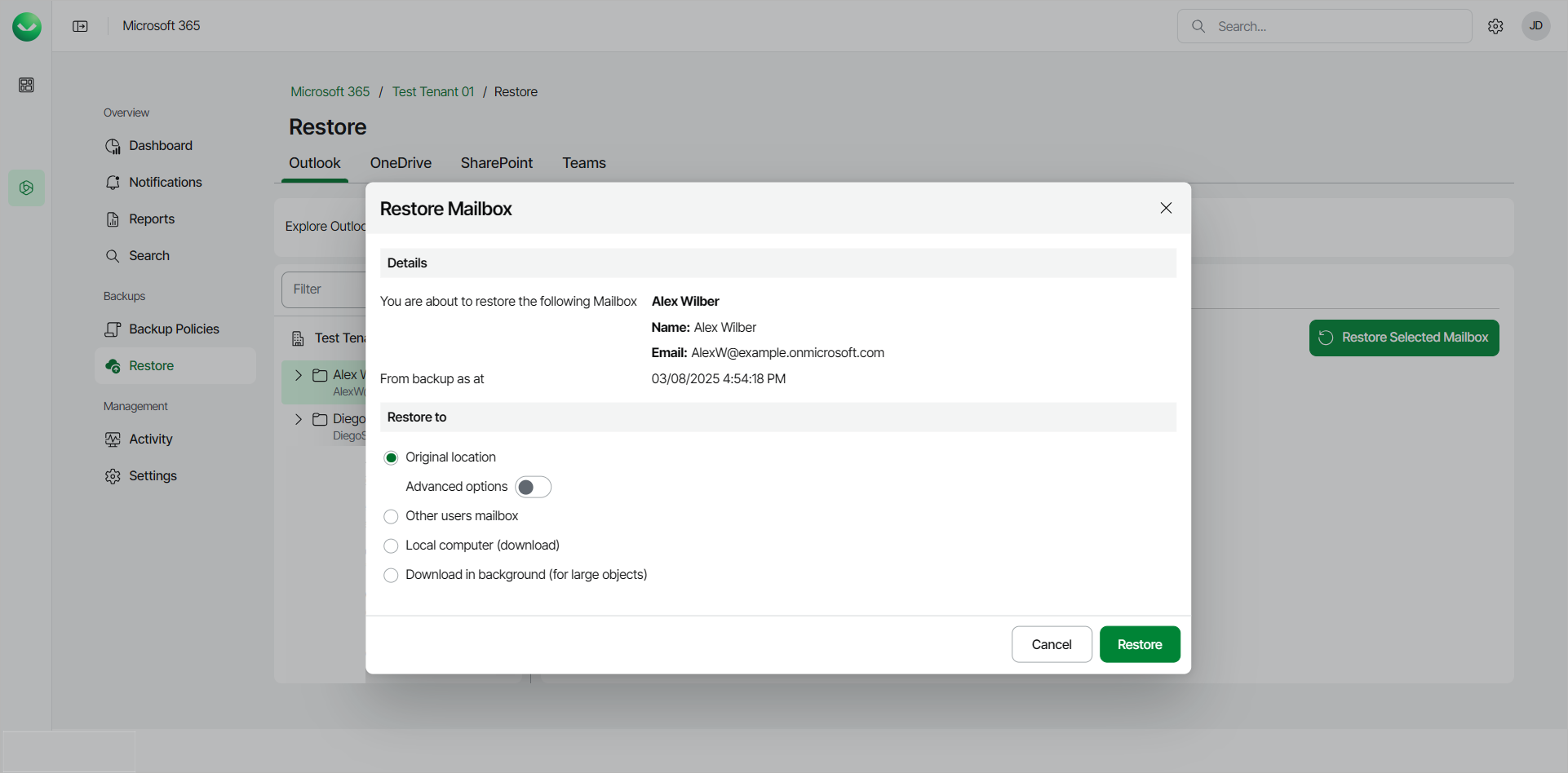Screen dimensions: 1568x773
Task: Toggle the sidebar panel icon
Action: click(80, 26)
